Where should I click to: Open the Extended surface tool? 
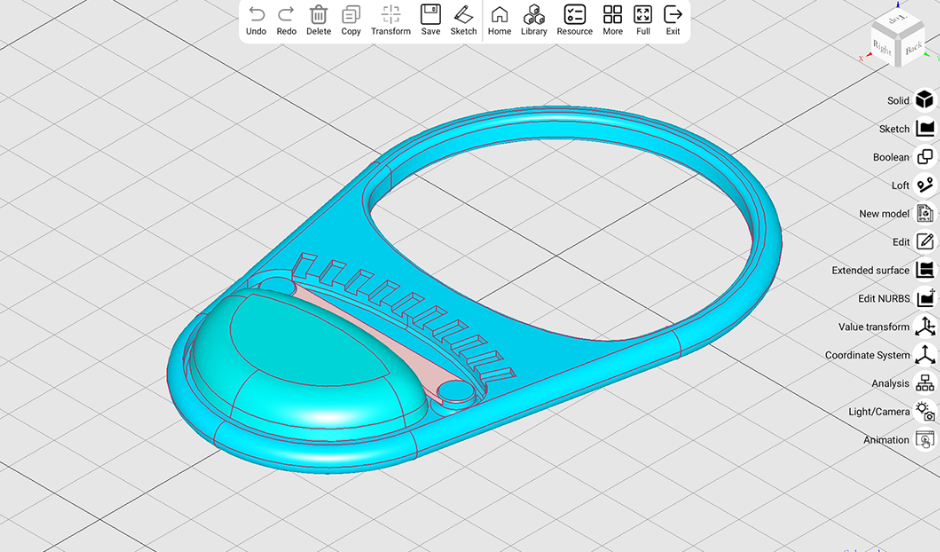pyautogui.click(x=925, y=270)
